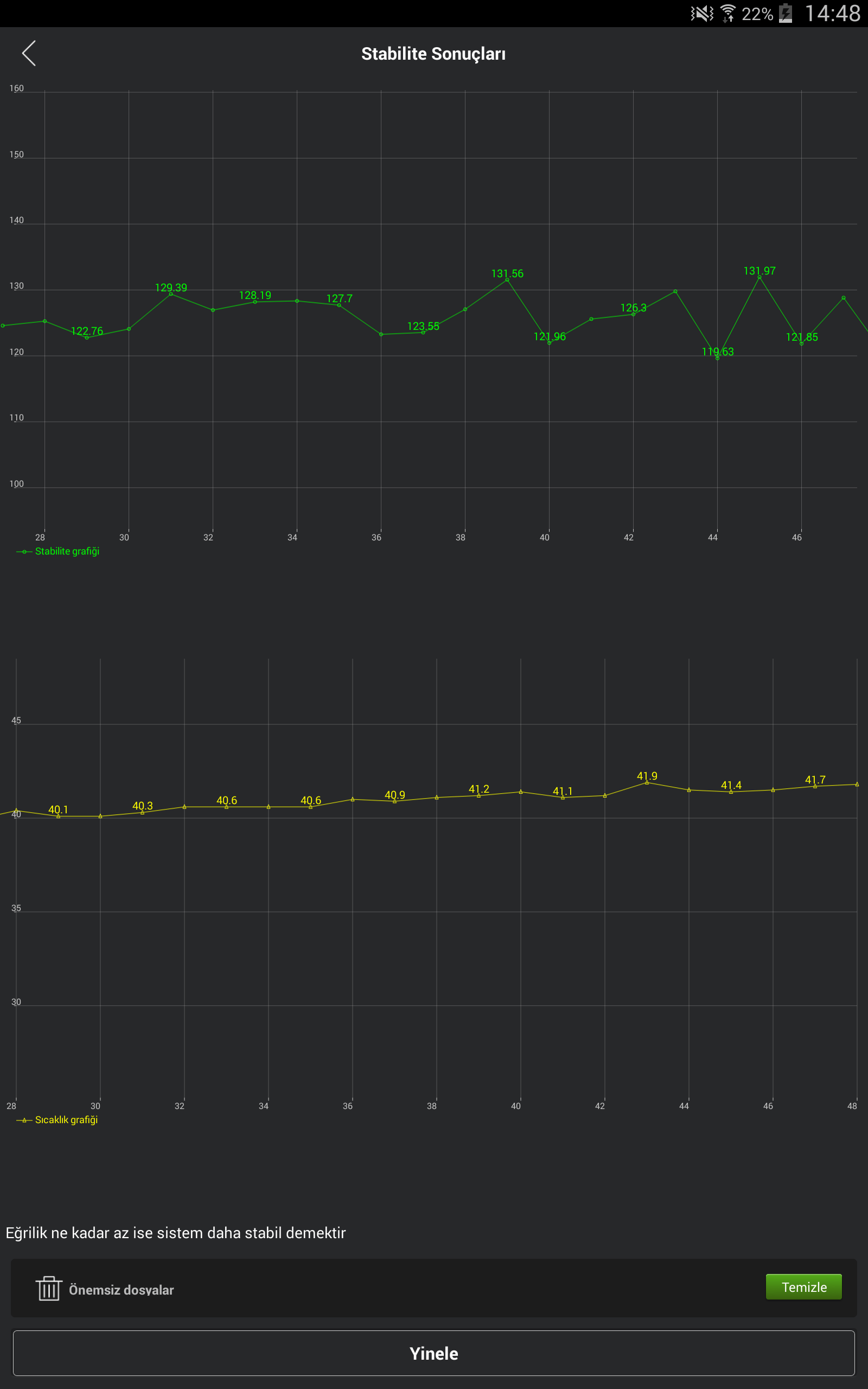Tap the 126.3 stability data point label
Screen dimensions: 868x1389
(633, 308)
